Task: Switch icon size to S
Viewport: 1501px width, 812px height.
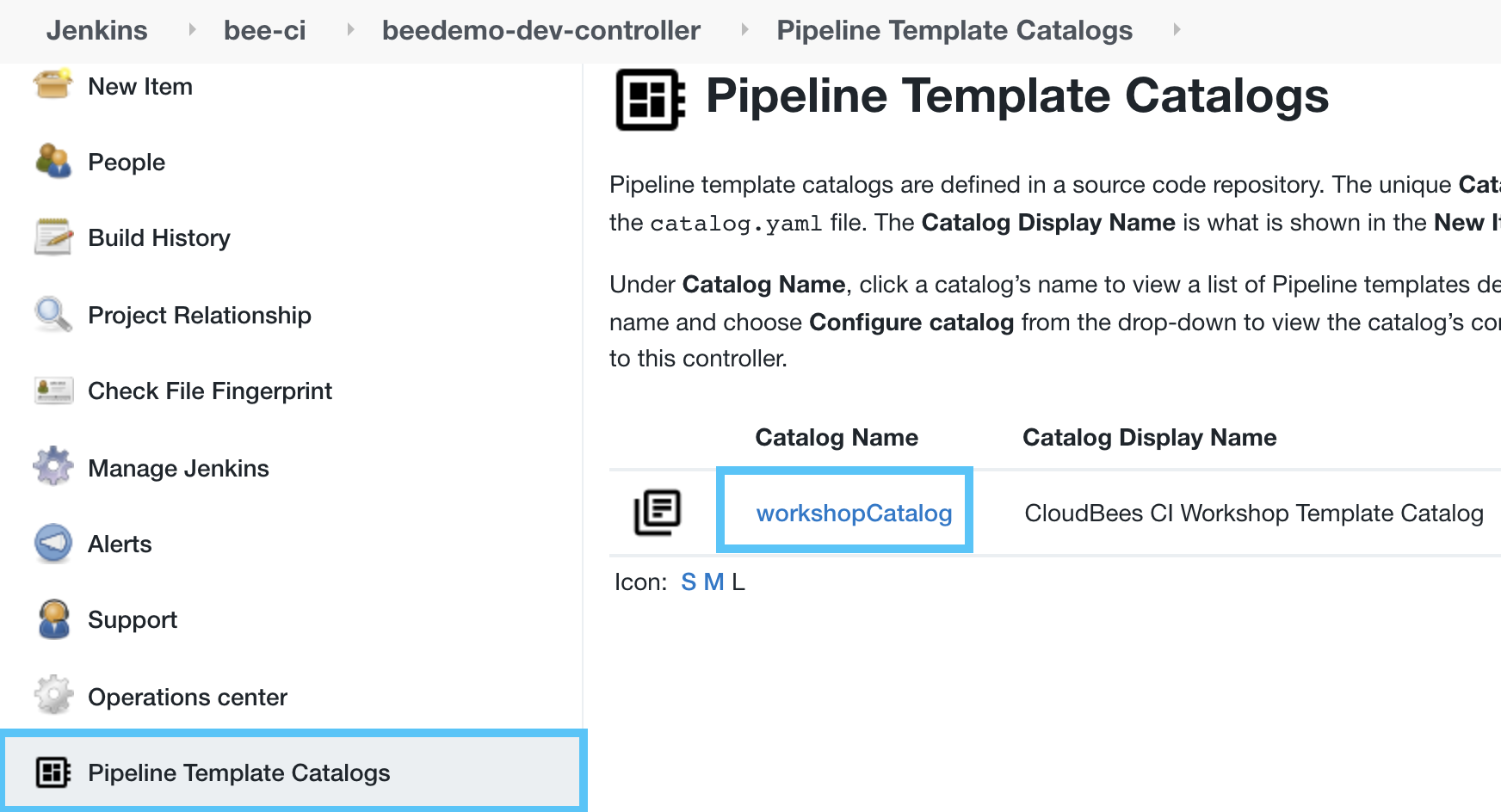Action: (689, 582)
